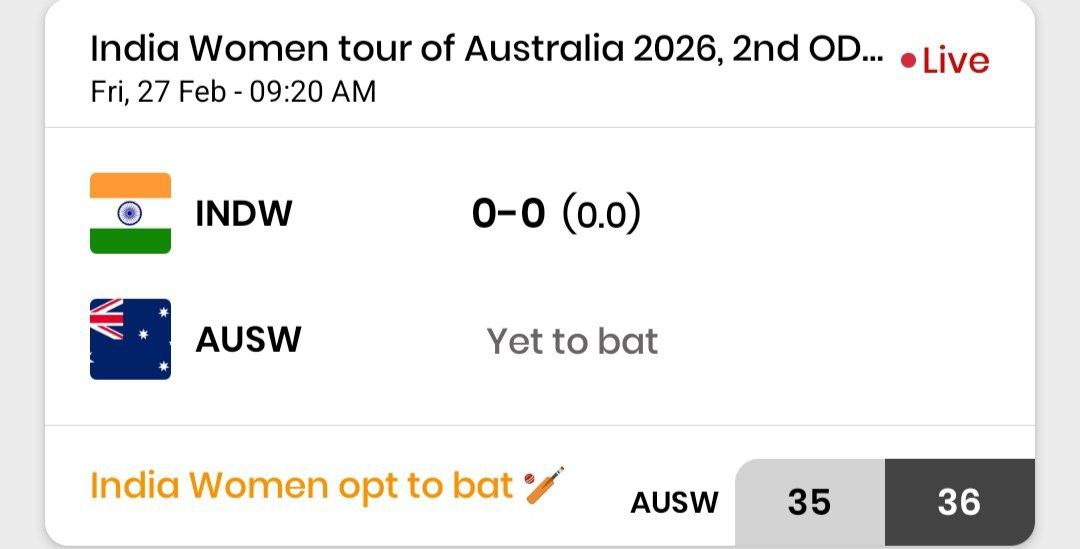Tap the Ashoka Chakra wheel in India's flag
This screenshot has height=549, width=1080.
click(130, 213)
